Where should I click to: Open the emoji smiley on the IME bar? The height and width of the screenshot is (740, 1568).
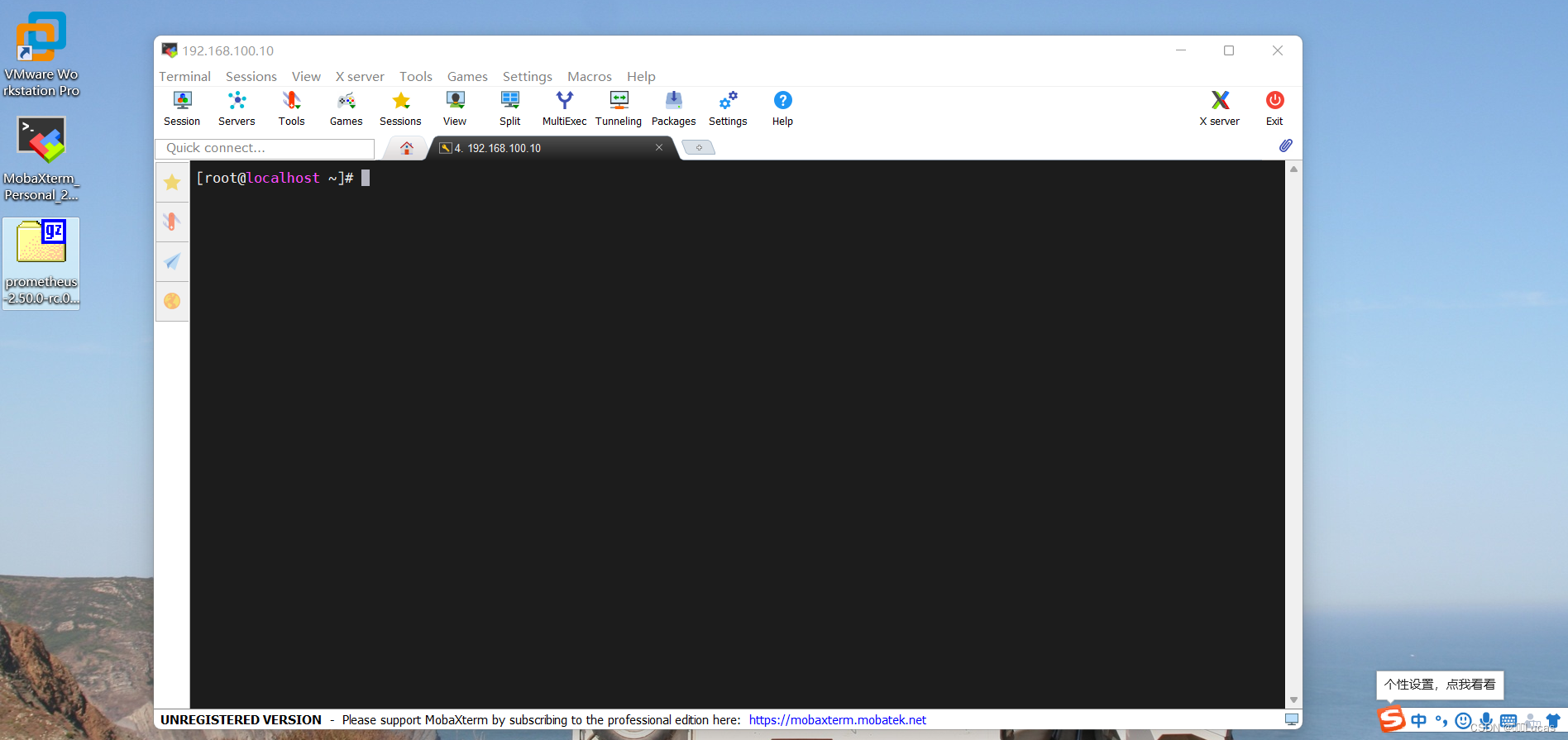tap(1463, 721)
